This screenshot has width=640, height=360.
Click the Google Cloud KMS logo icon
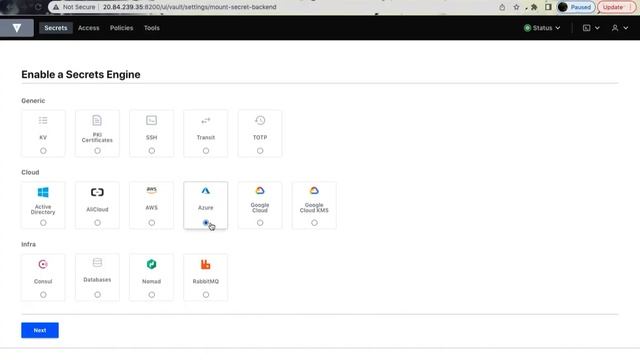pos(314,191)
